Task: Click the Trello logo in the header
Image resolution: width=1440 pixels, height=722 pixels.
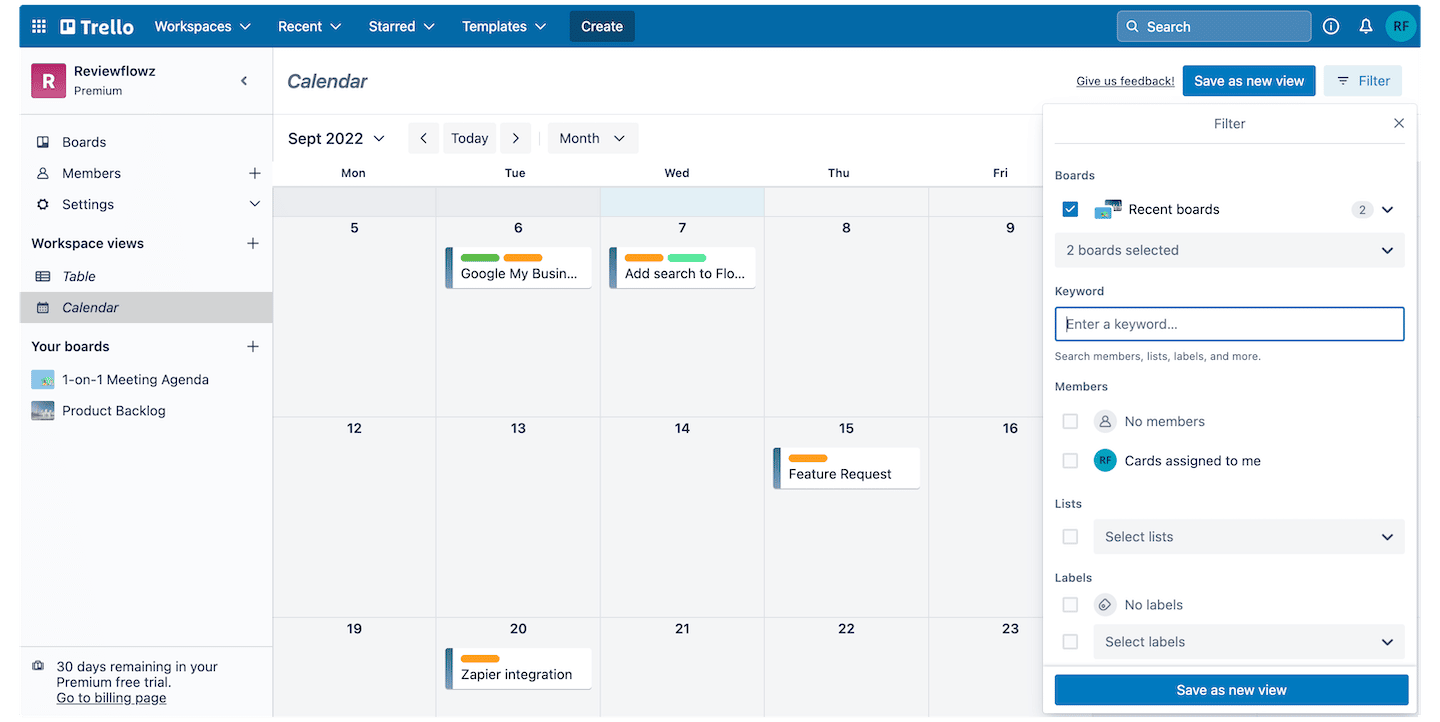Action: tap(97, 27)
